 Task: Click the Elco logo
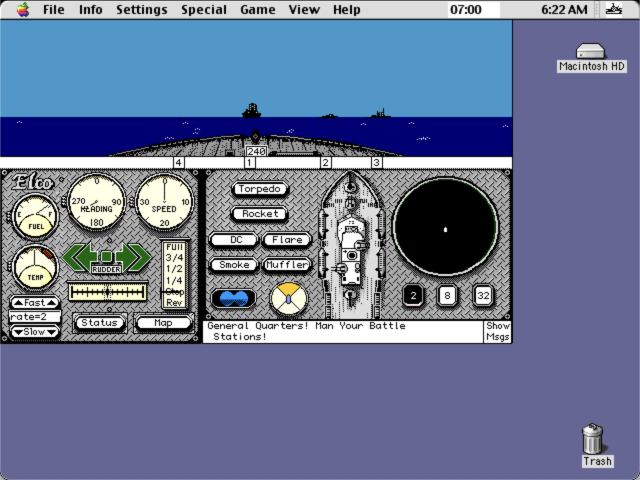33,182
